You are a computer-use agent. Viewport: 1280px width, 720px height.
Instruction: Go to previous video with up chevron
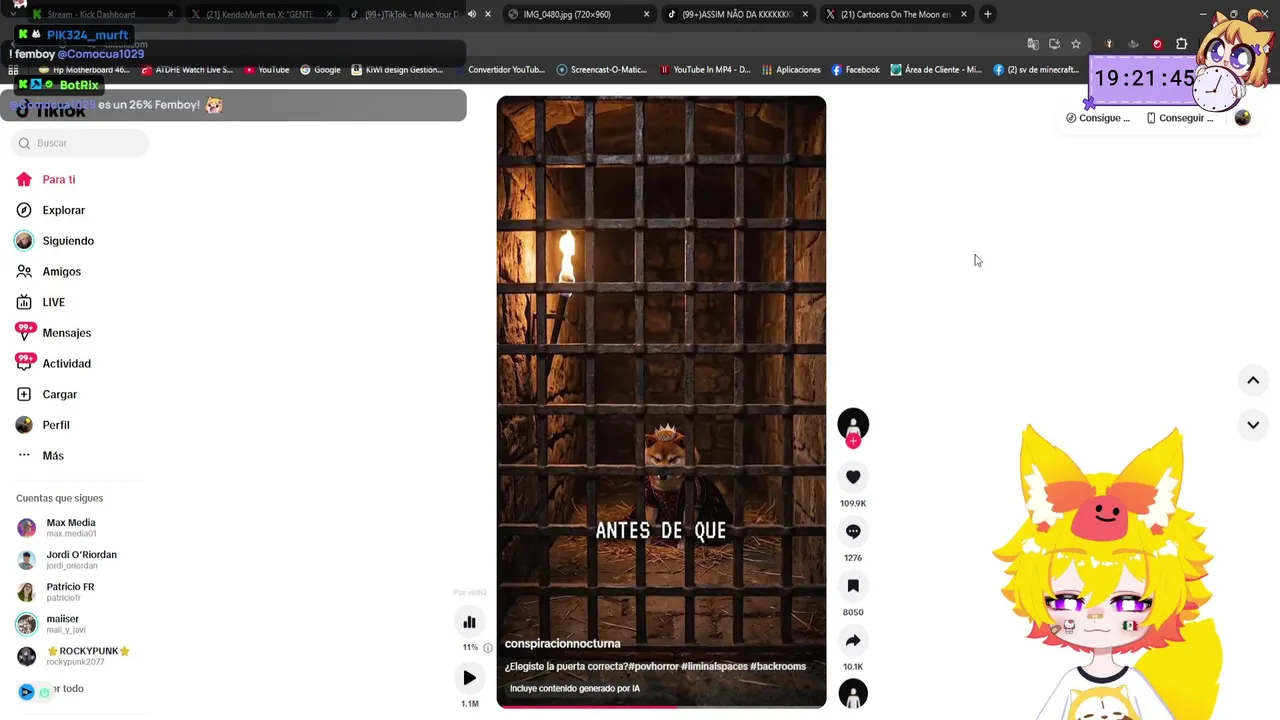(1253, 380)
